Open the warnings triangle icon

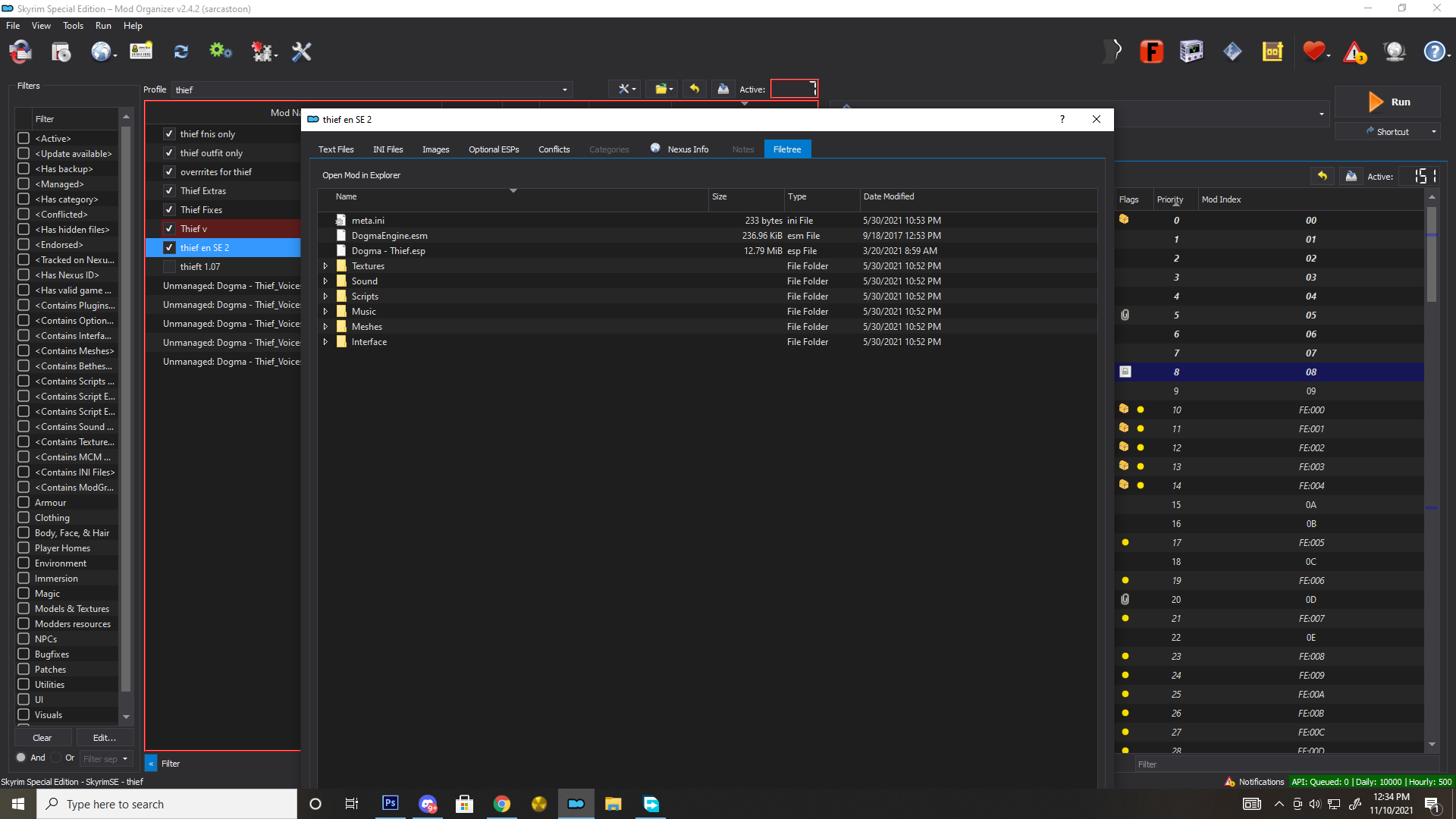[1354, 52]
